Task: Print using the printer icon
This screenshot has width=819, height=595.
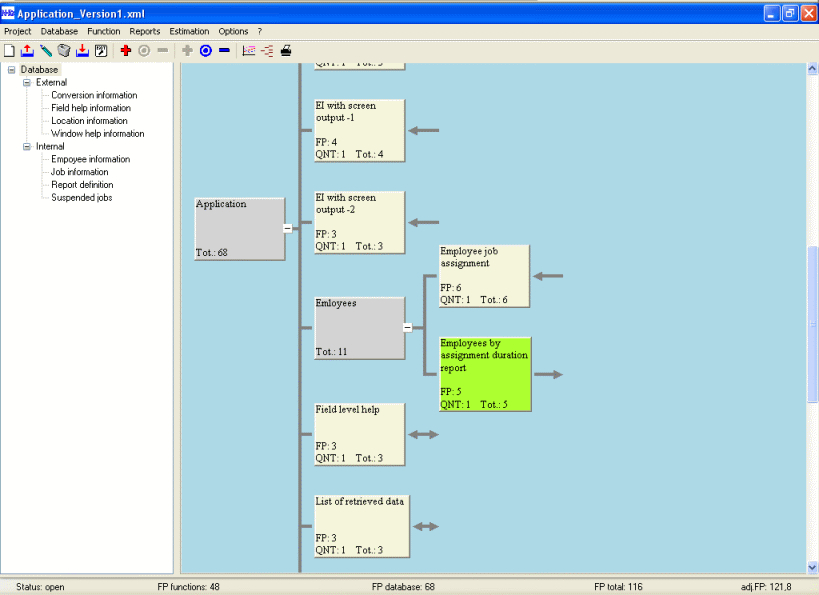Action: pyautogui.click(x=286, y=51)
